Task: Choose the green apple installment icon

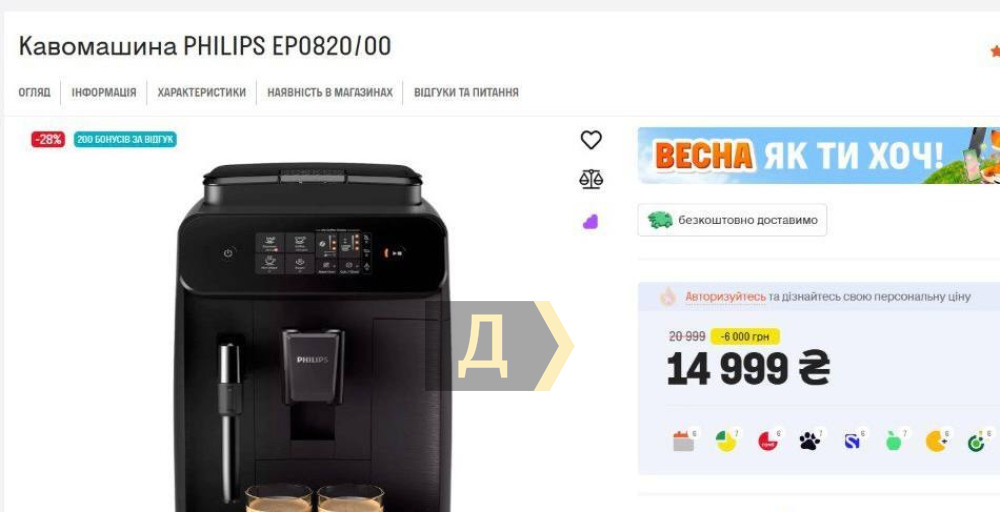Action: (894, 441)
